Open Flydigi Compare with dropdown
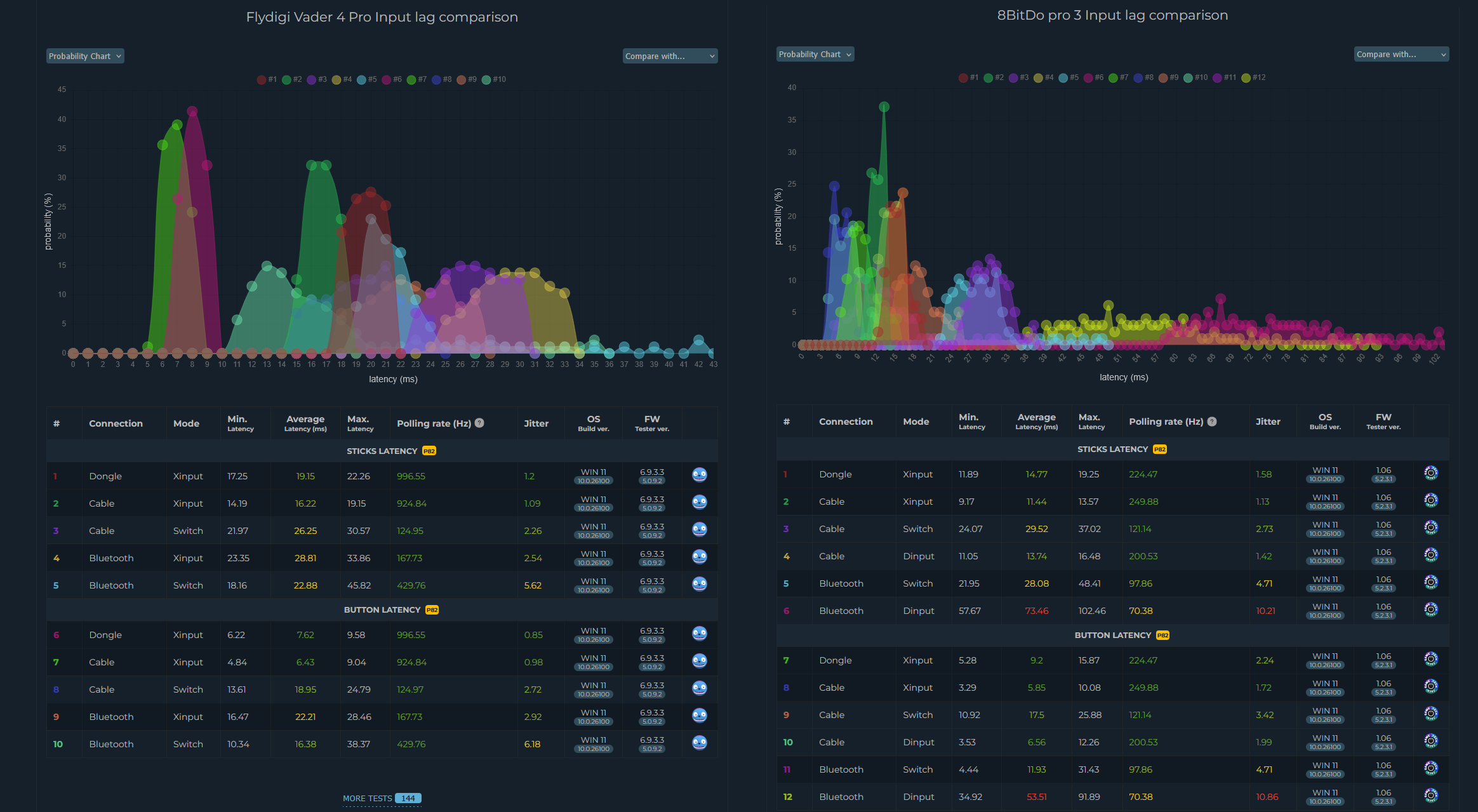The width and height of the screenshot is (1478, 812). tap(669, 56)
